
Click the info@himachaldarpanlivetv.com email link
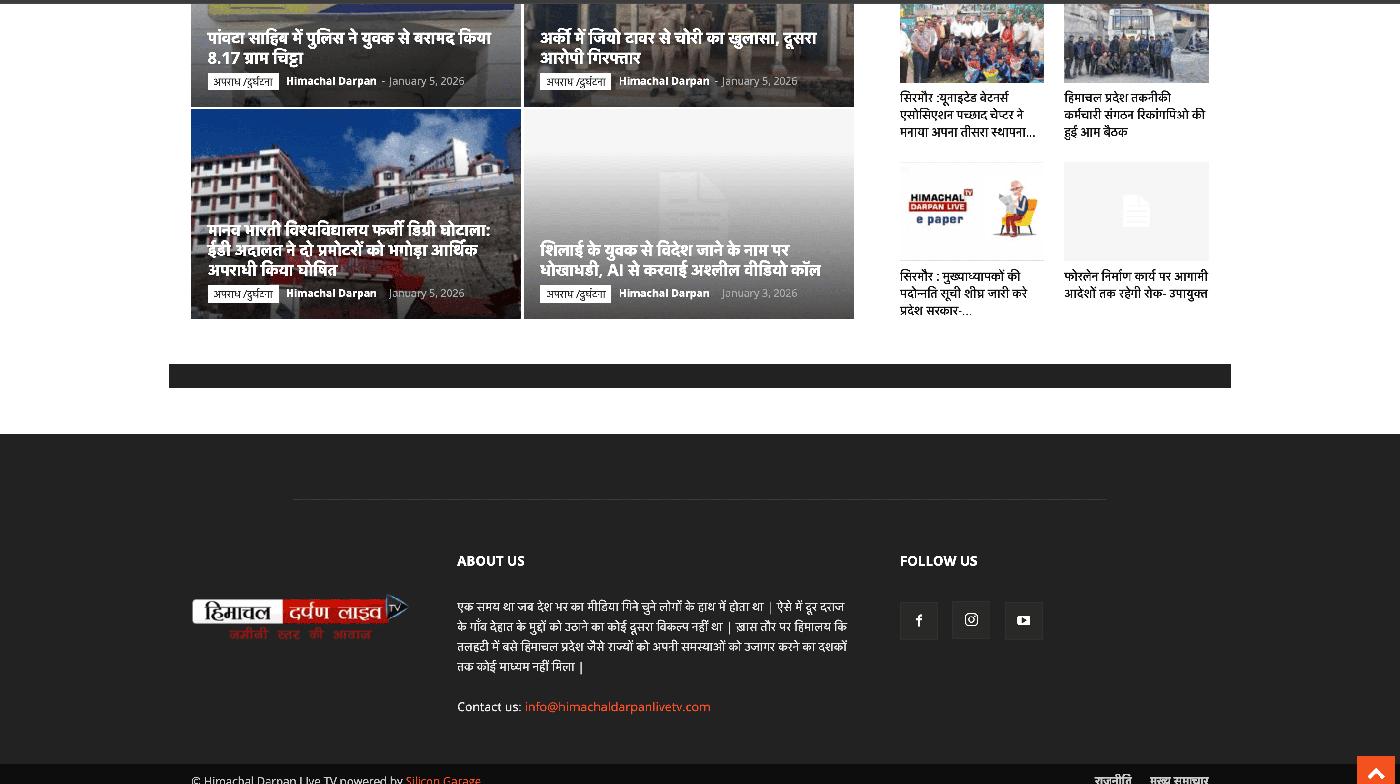[617, 707]
